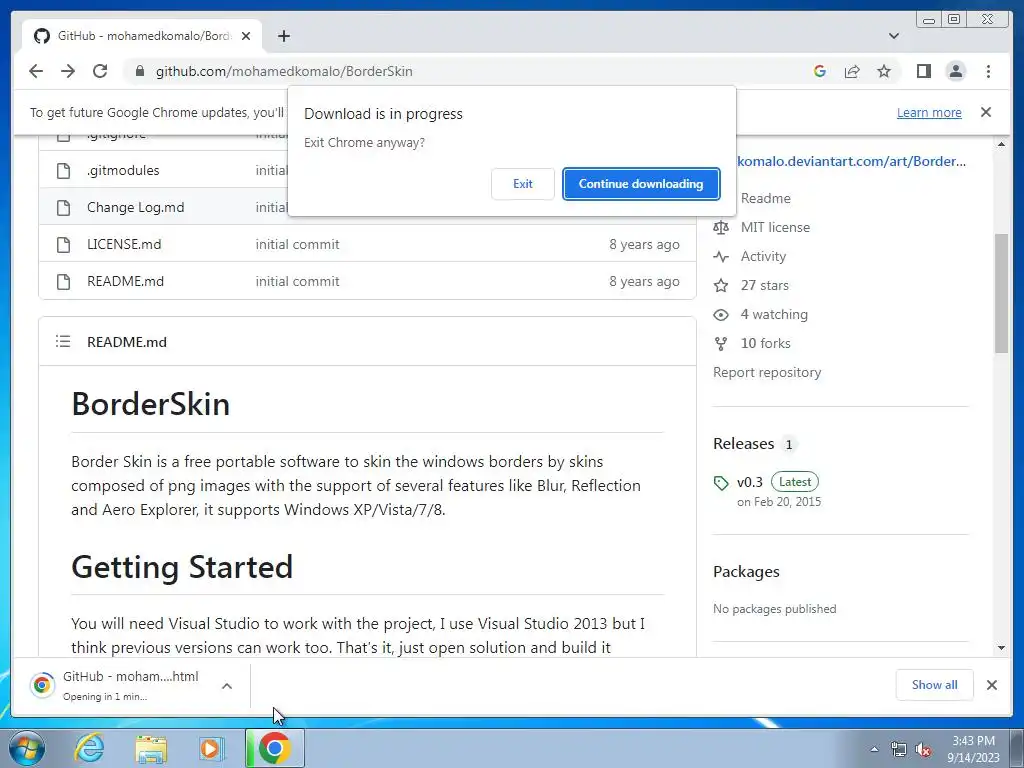Open the Releases heading link
This screenshot has height=768, width=1024.
[x=743, y=444]
